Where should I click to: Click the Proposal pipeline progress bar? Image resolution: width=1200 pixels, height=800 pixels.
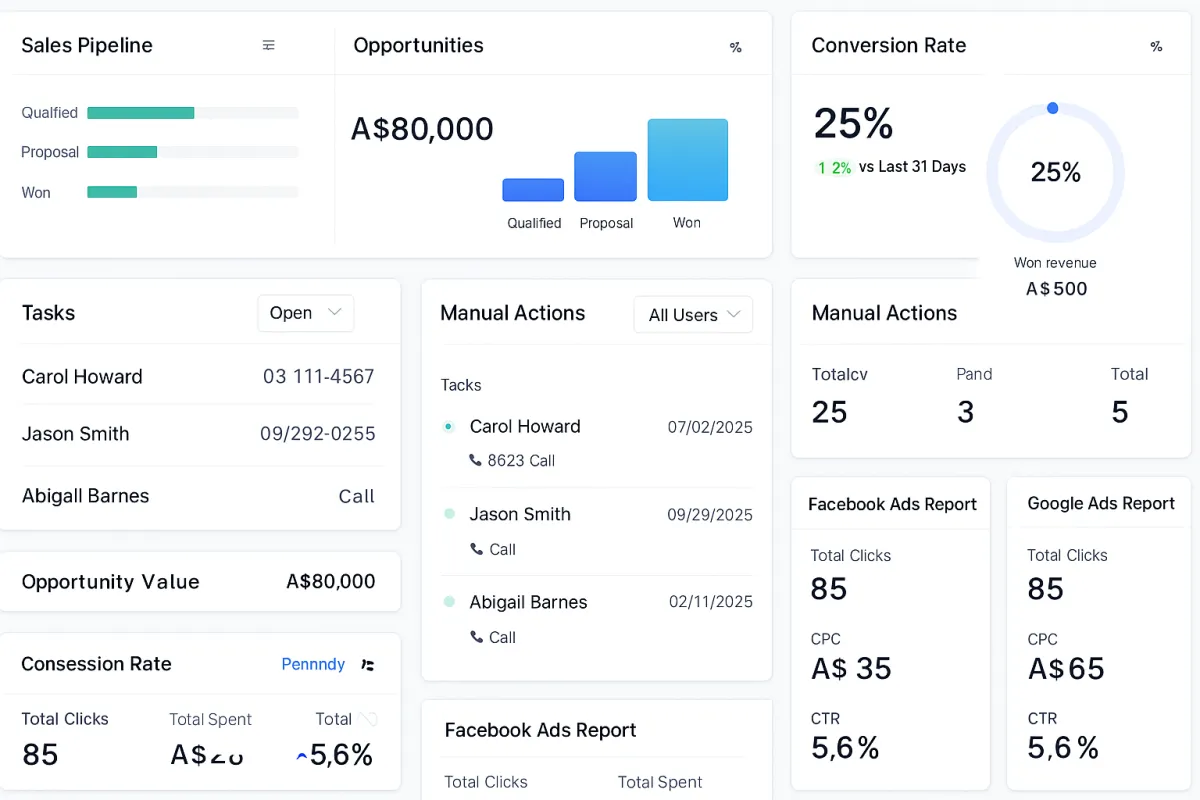(193, 152)
